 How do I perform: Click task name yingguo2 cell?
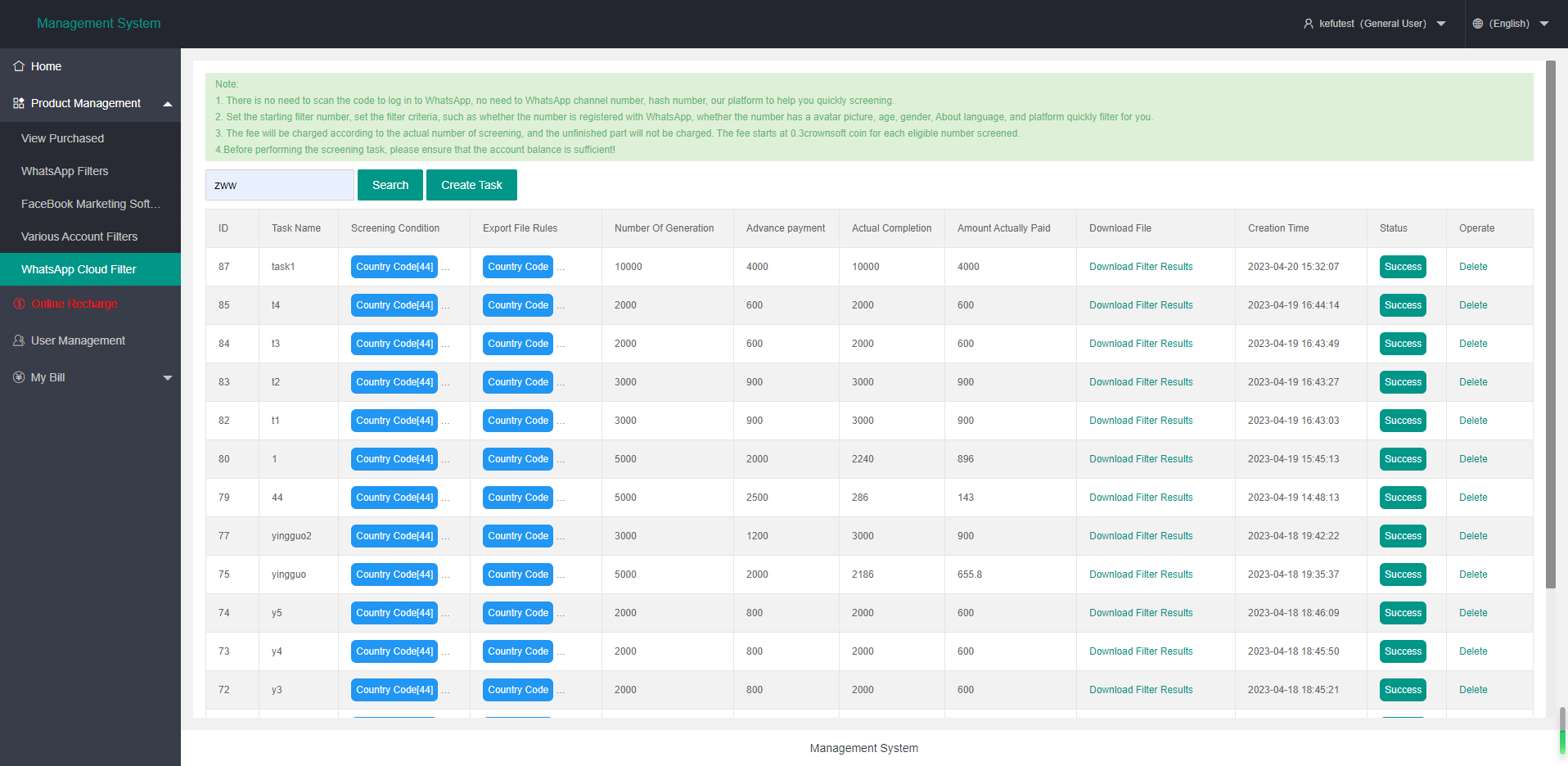click(x=291, y=536)
